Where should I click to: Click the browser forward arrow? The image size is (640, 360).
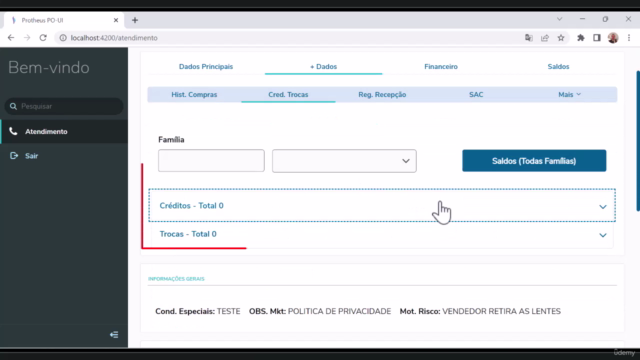coord(27,38)
